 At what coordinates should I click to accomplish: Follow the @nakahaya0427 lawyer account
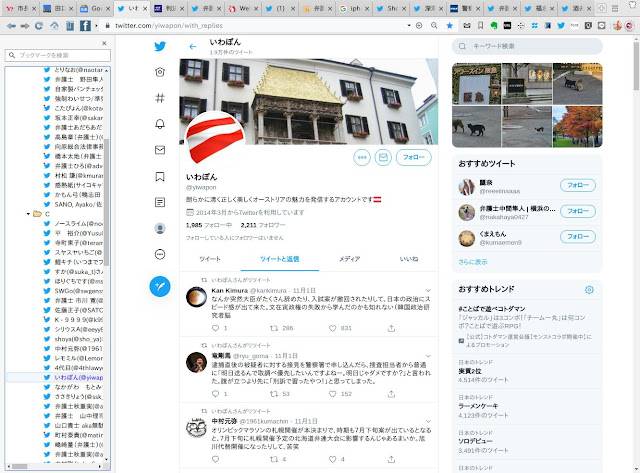point(578,211)
